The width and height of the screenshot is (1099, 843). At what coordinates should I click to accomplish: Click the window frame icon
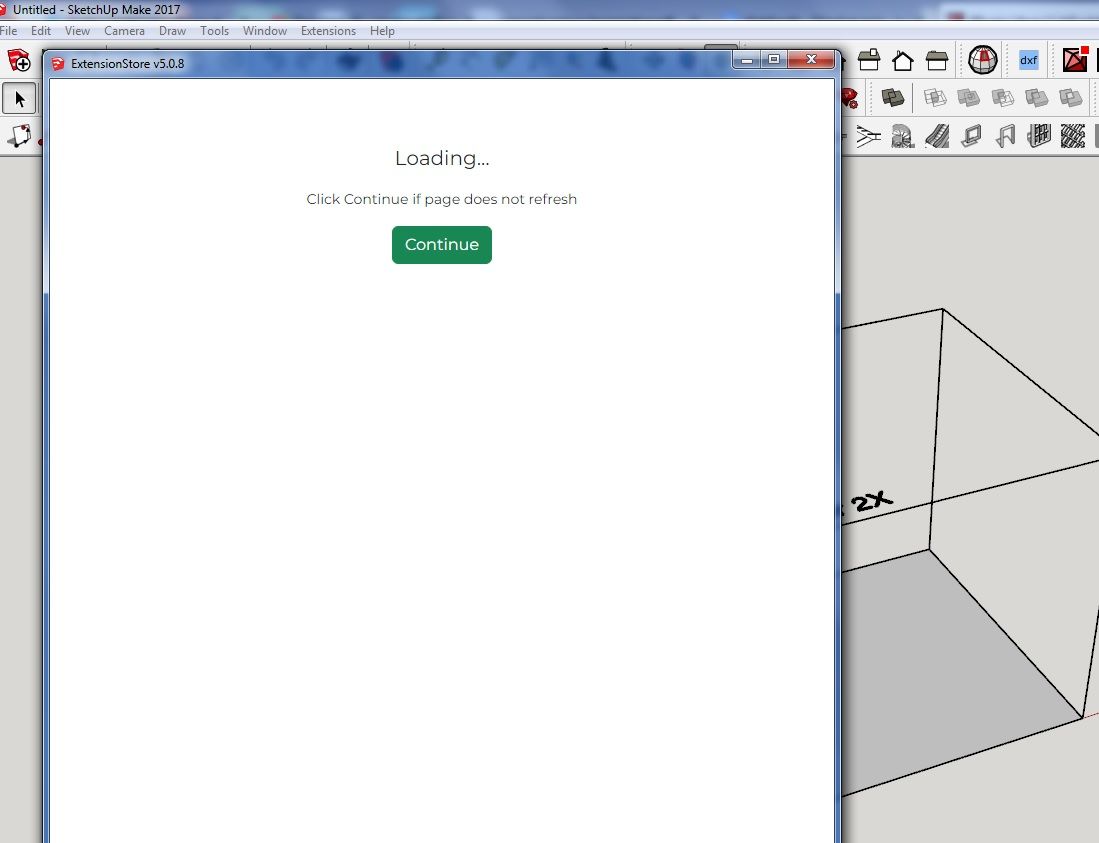(x=971, y=136)
